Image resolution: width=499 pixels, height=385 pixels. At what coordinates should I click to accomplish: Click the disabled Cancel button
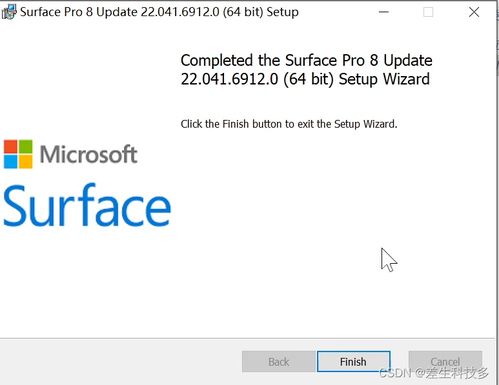click(445, 362)
